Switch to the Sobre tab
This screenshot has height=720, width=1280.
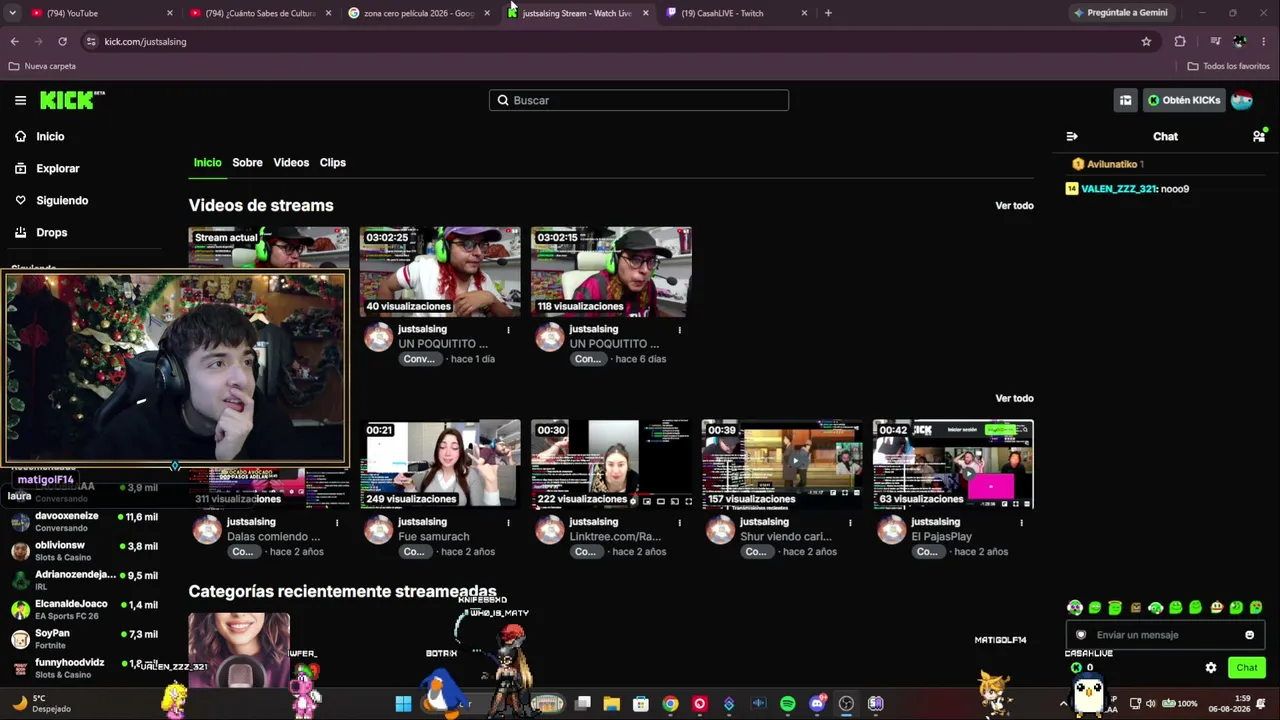click(x=247, y=162)
